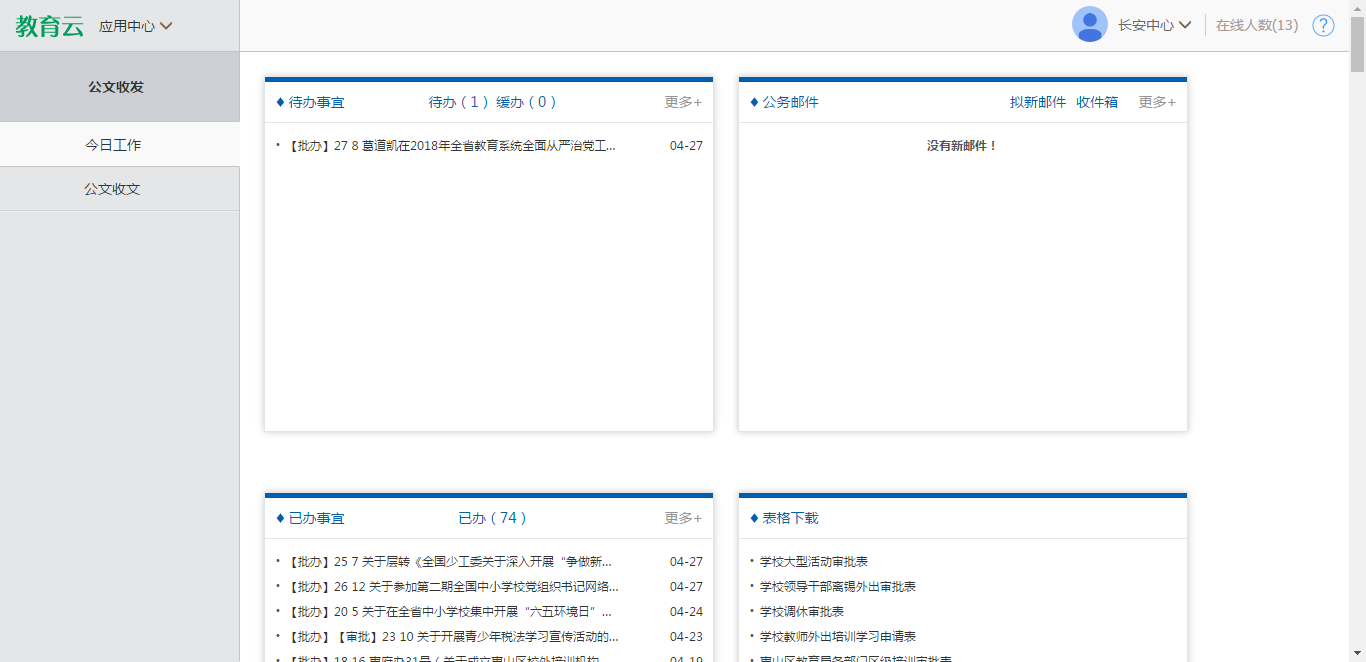Click the help question mark icon
1366x662 pixels.
[x=1323, y=25]
